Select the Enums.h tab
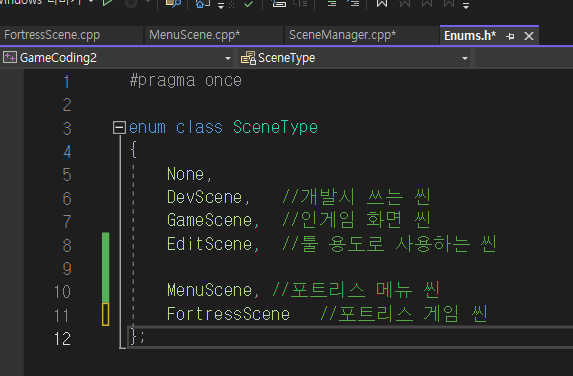The image size is (573, 376). pyautogui.click(x=470, y=36)
